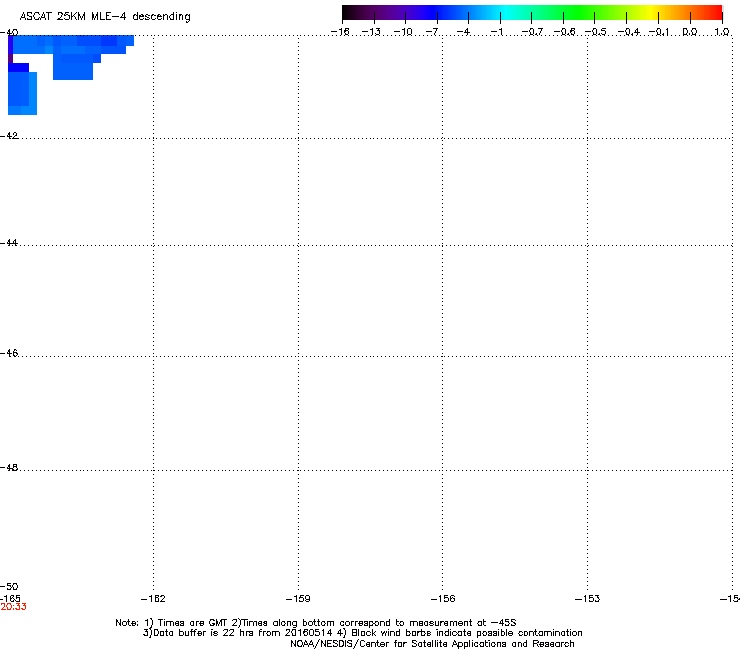Click the "Times are GMT" note line
Screen dimensions: 740x650
[x=316, y=623]
